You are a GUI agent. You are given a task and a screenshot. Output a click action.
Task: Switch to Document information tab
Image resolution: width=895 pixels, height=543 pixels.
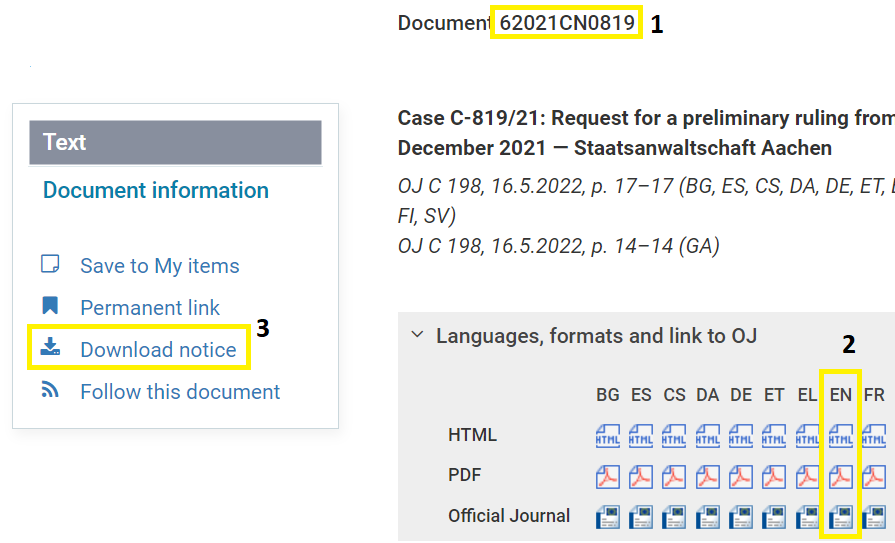(x=156, y=190)
